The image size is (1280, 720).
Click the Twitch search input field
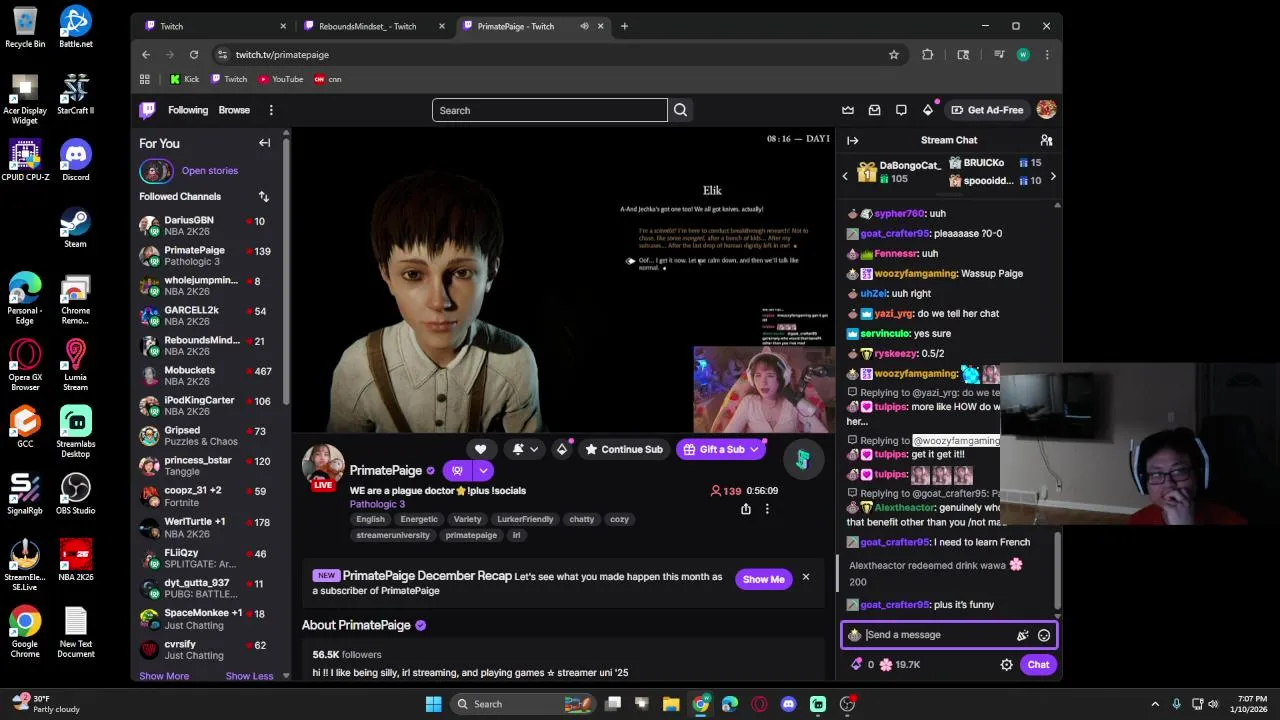tap(549, 110)
